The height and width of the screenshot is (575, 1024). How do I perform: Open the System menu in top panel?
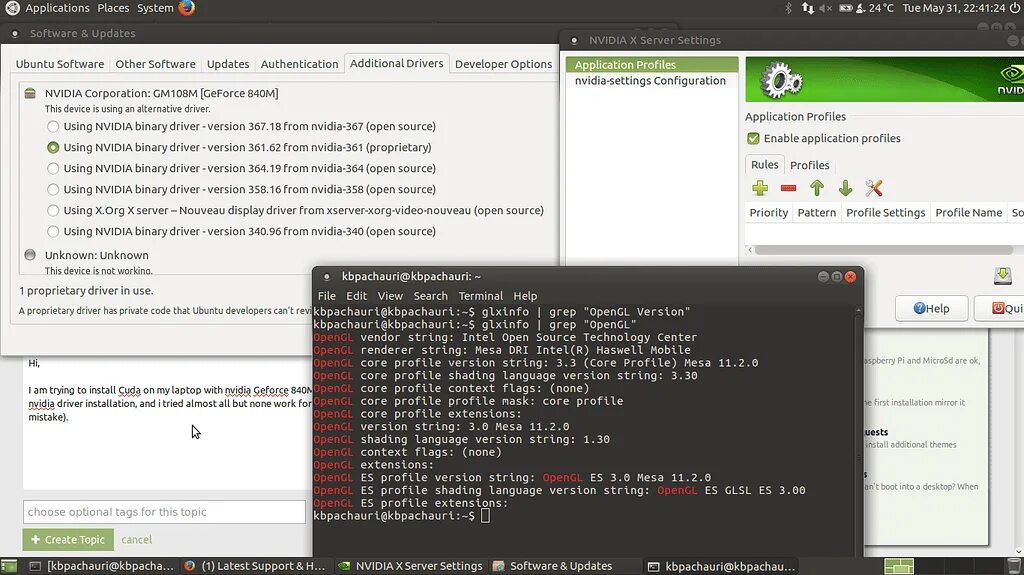click(155, 8)
